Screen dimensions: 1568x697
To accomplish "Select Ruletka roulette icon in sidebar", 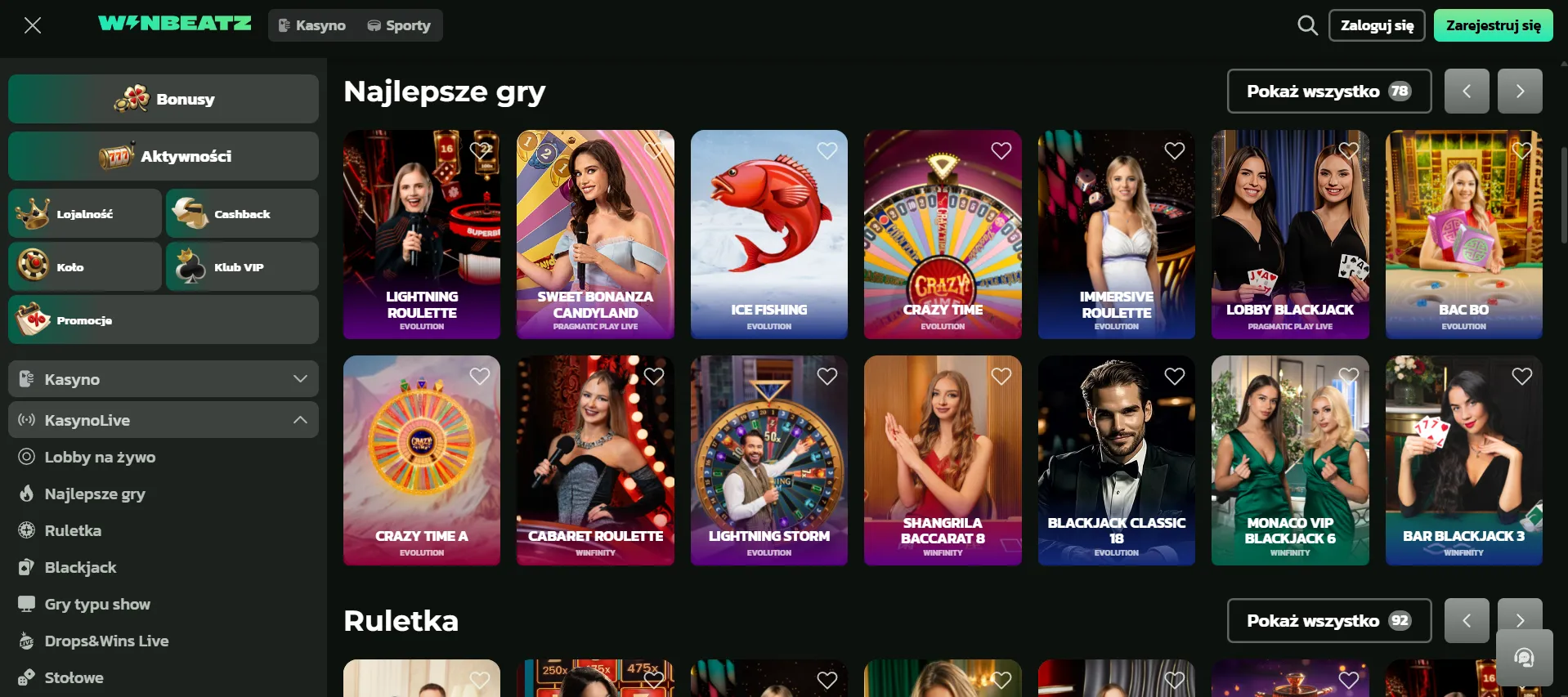I will click(x=27, y=530).
